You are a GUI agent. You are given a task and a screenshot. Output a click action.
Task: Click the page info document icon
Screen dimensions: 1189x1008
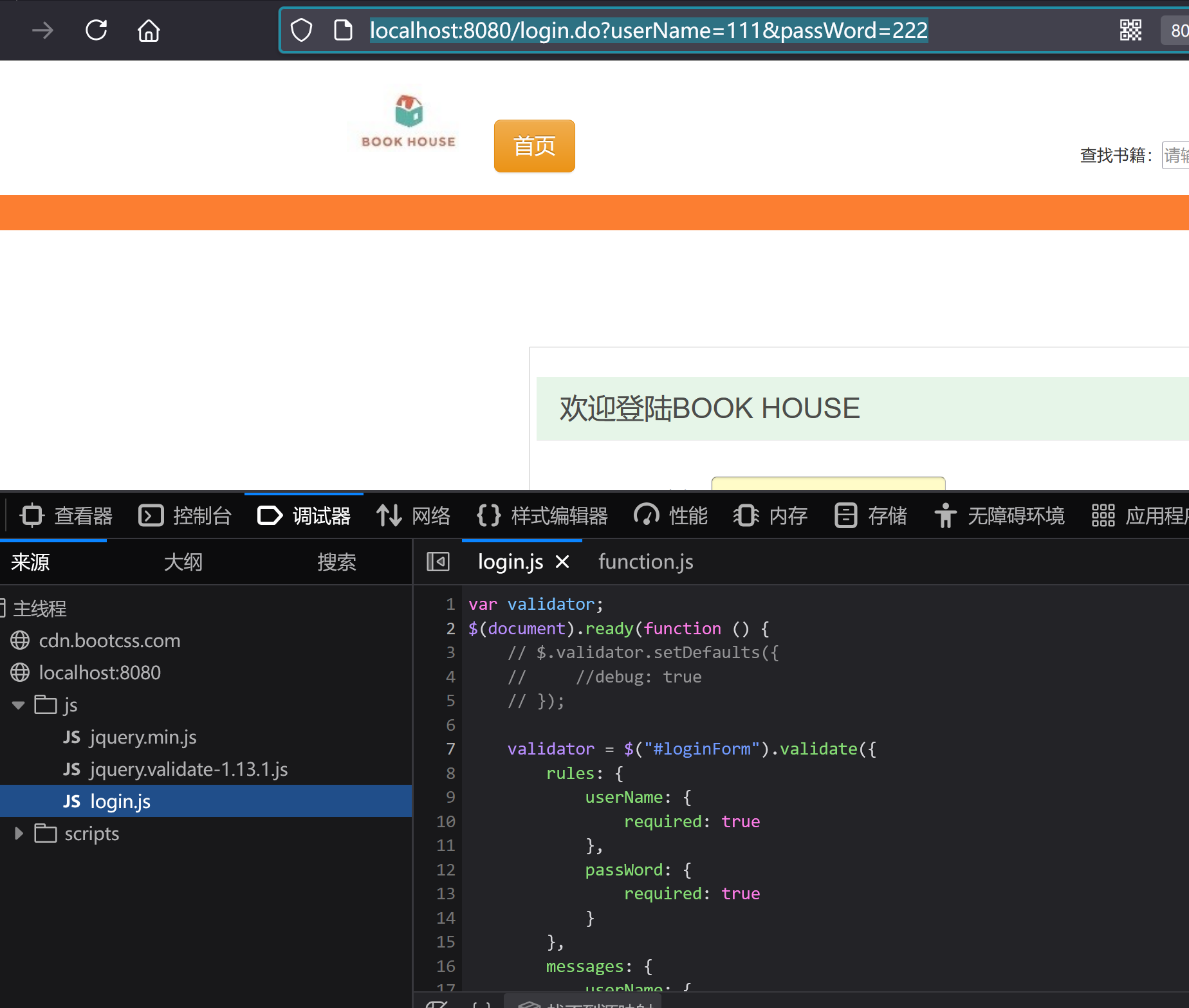[343, 30]
